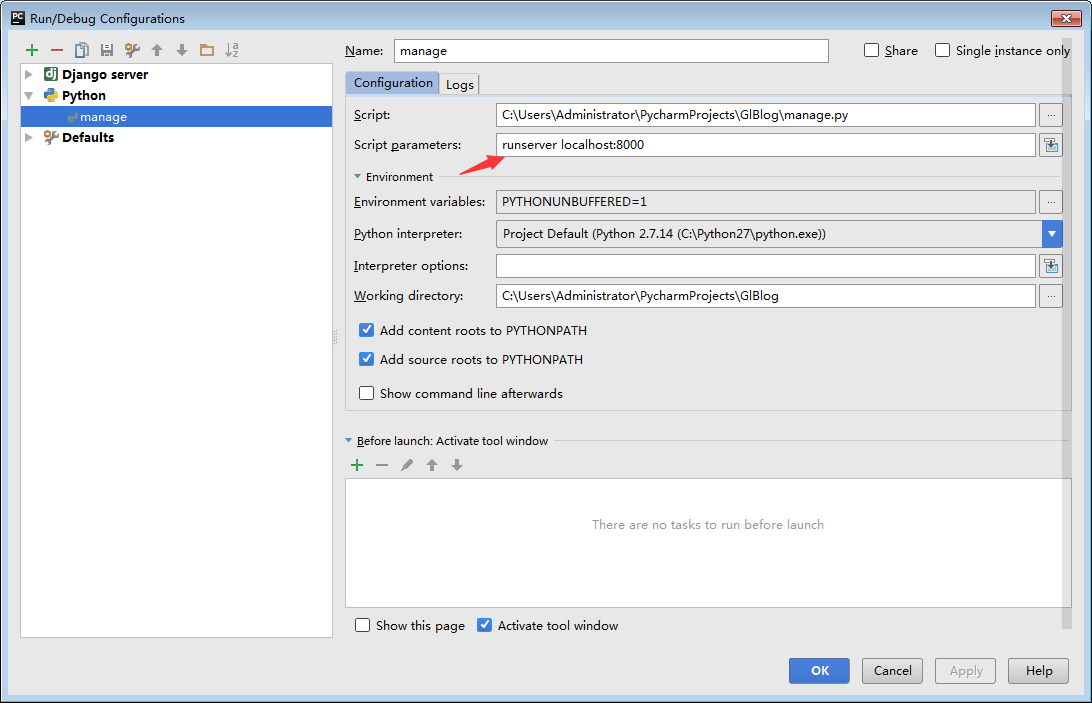1092x703 pixels.
Task: Move before-launch task up
Action: point(432,465)
